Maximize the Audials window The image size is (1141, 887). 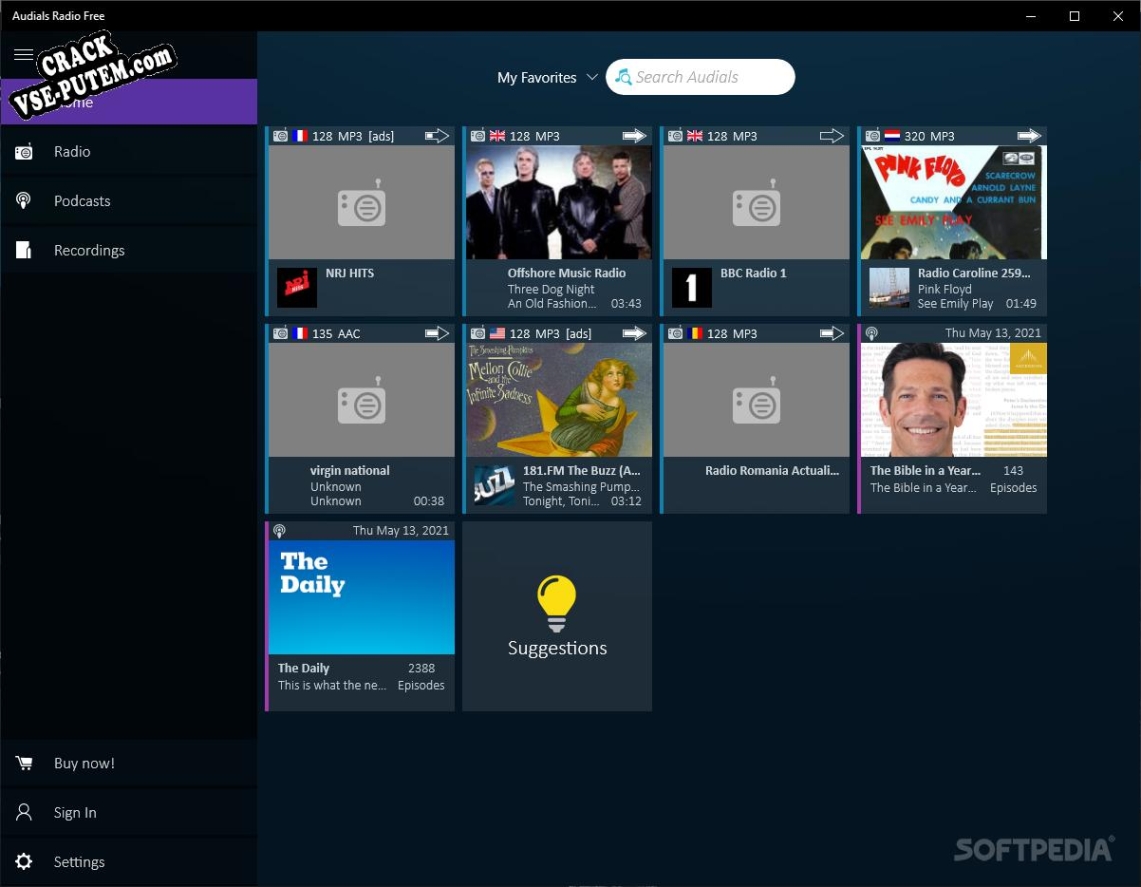[1074, 16]
